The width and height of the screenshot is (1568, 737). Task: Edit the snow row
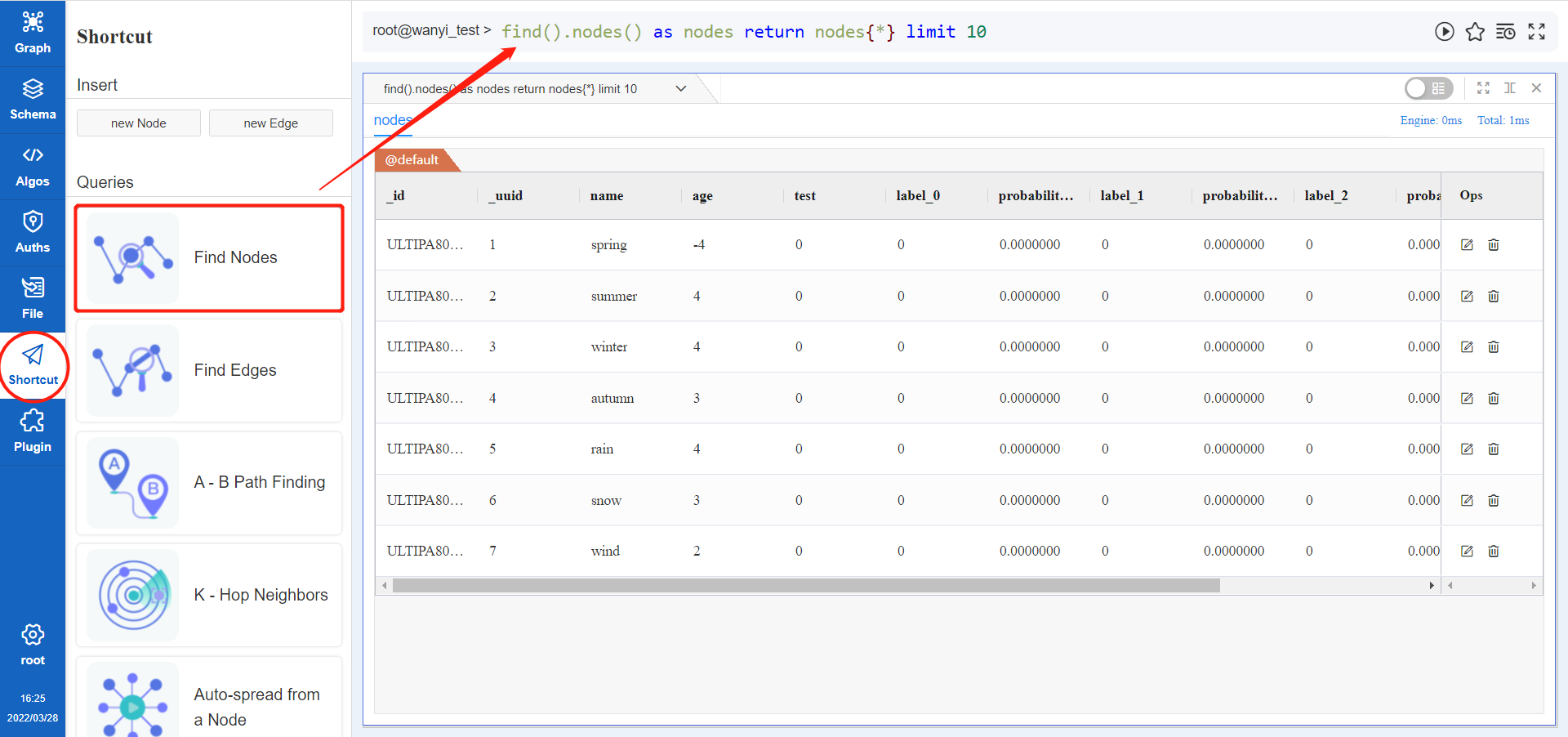[1467, 500]
